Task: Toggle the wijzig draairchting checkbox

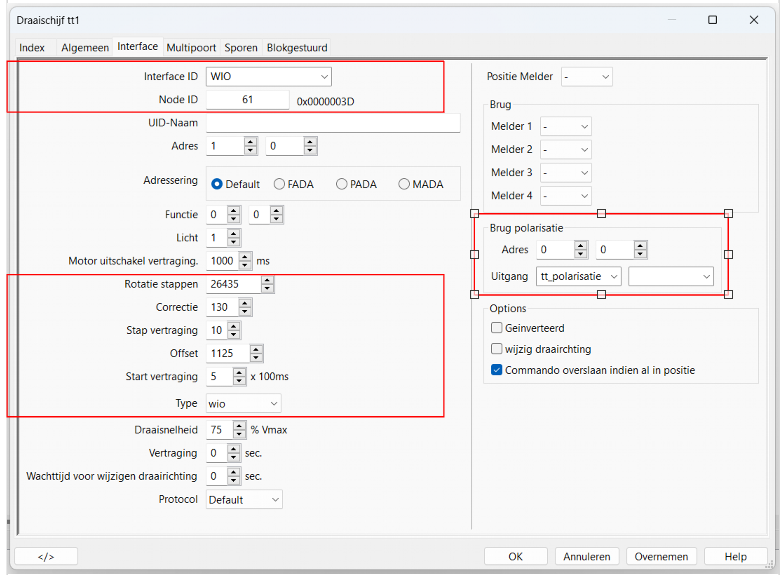Action: 496,349
